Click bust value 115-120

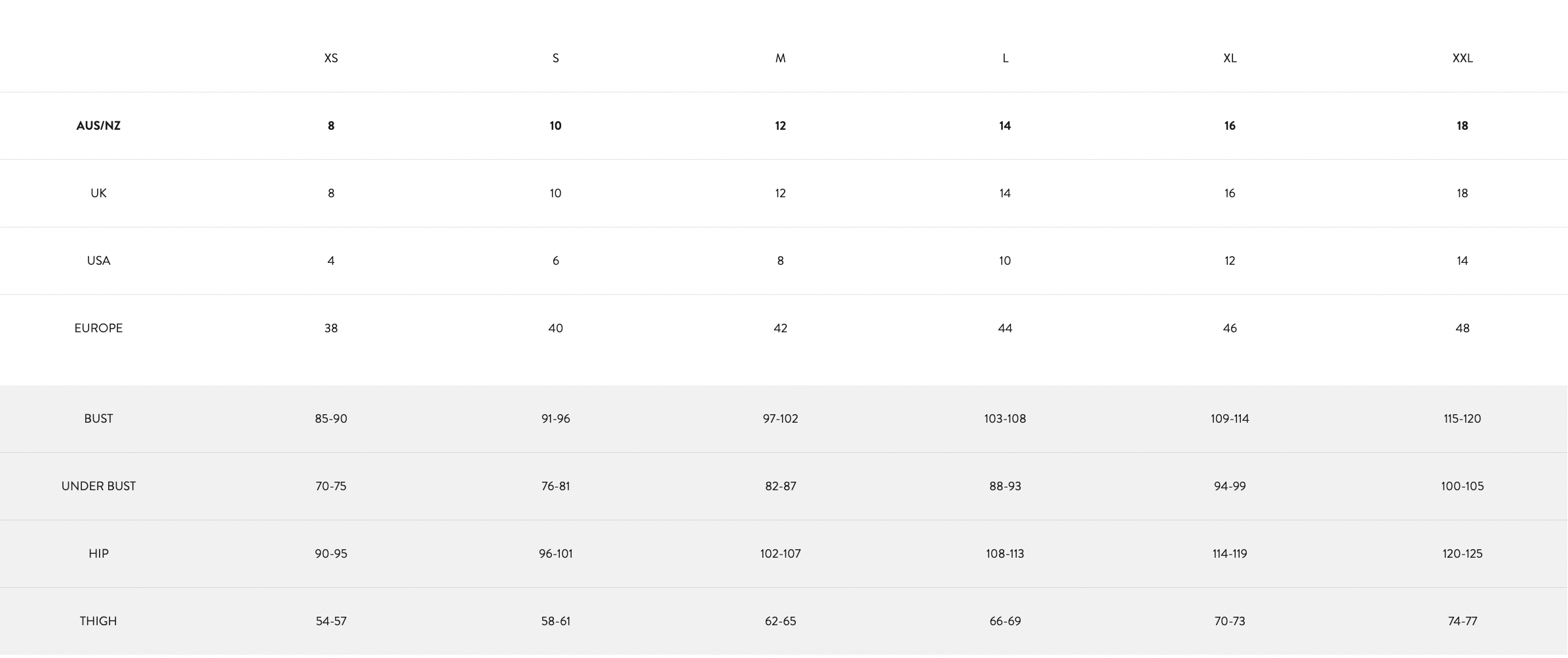tap(1462, 419)
